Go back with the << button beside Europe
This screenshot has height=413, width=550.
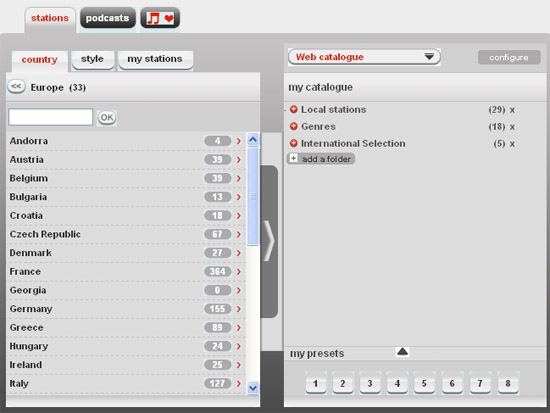point(16,87)
